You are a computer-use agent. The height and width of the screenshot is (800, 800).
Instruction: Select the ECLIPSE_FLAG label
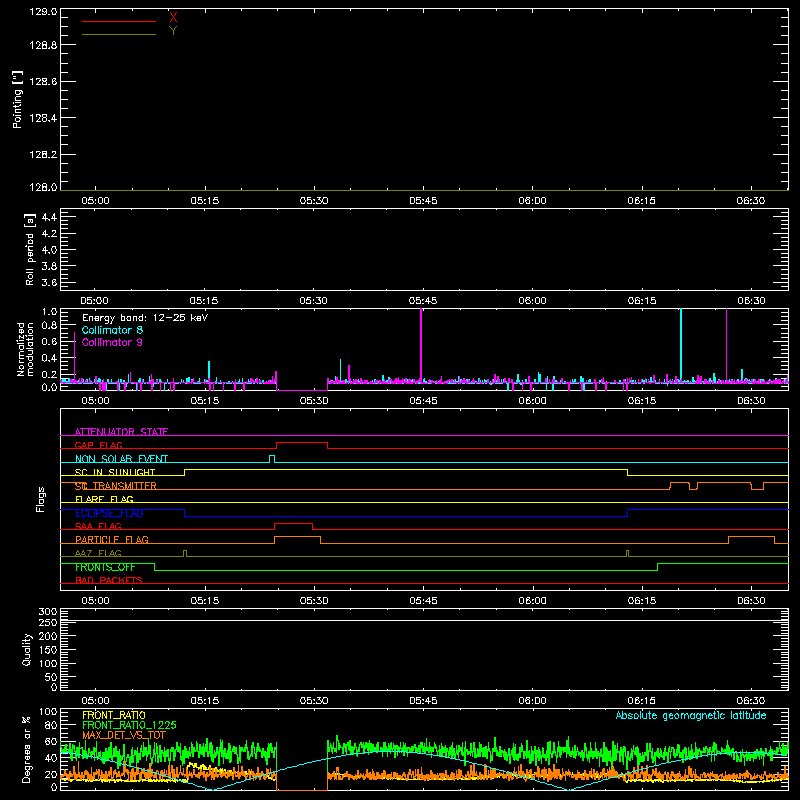click(109, 513)
